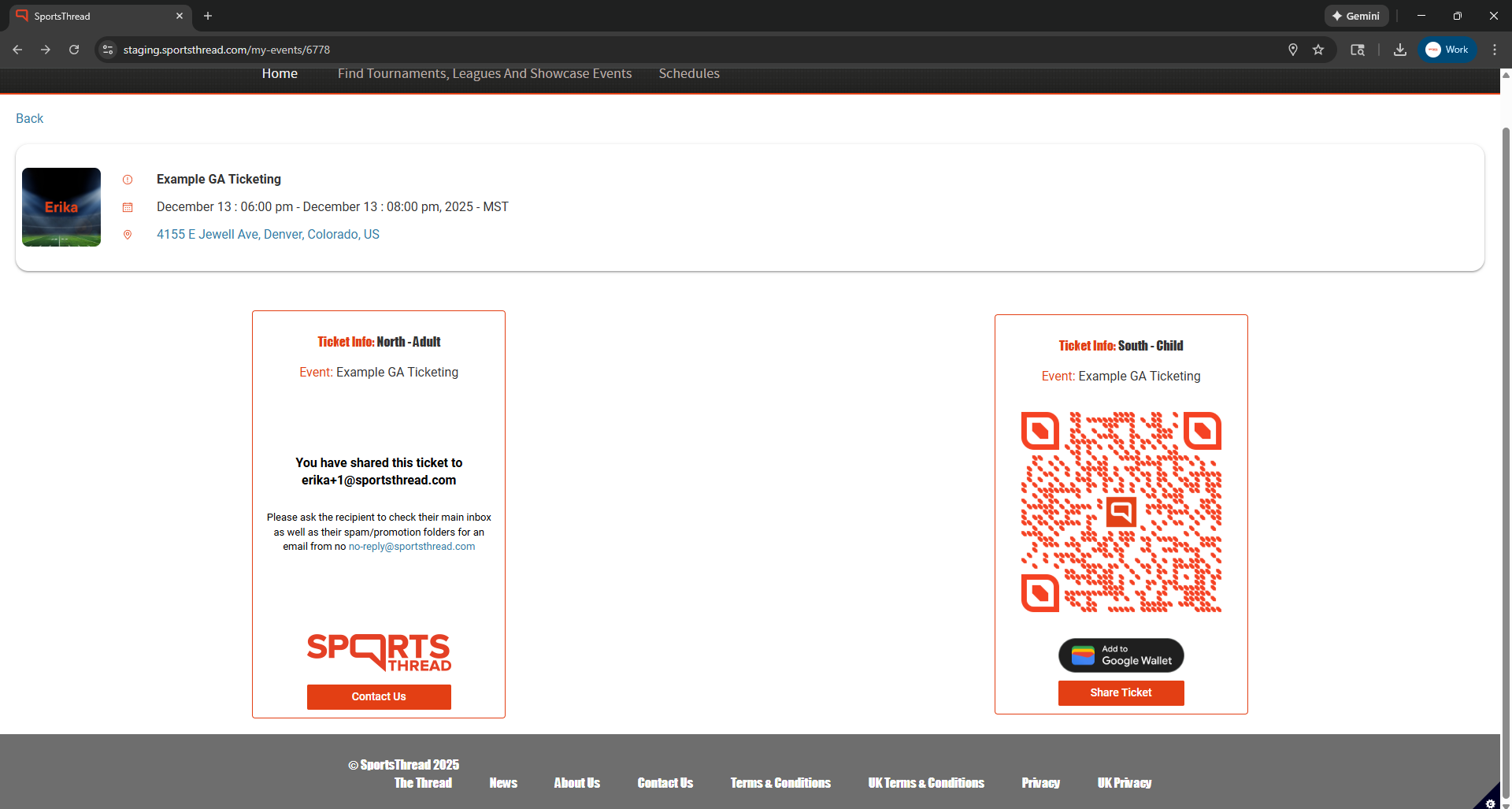The image size is (1512, 809).
Task: Open the Schedules menu item
Action: (x=689, y=73)
